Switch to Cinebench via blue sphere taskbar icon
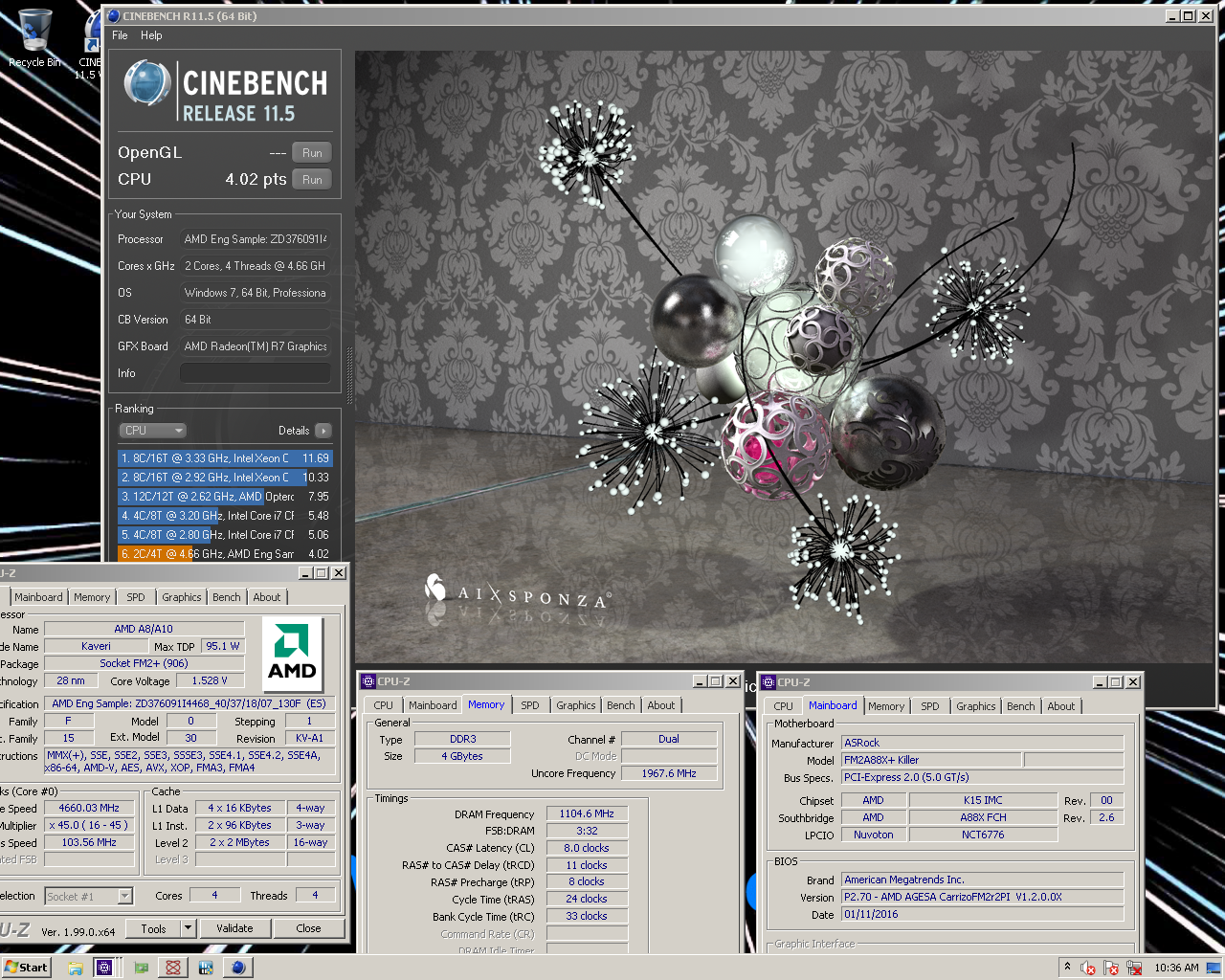The image size is (1225, 980). point(238,968)
